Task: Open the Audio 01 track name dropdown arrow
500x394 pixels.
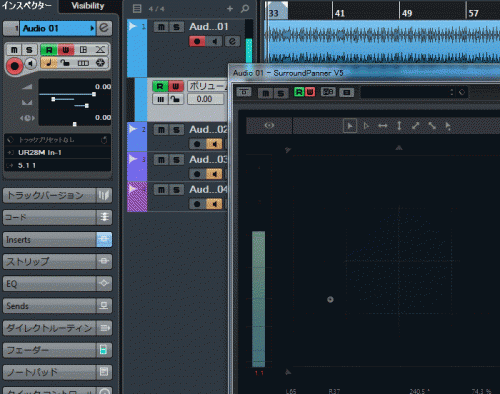Action: [92, 28]
